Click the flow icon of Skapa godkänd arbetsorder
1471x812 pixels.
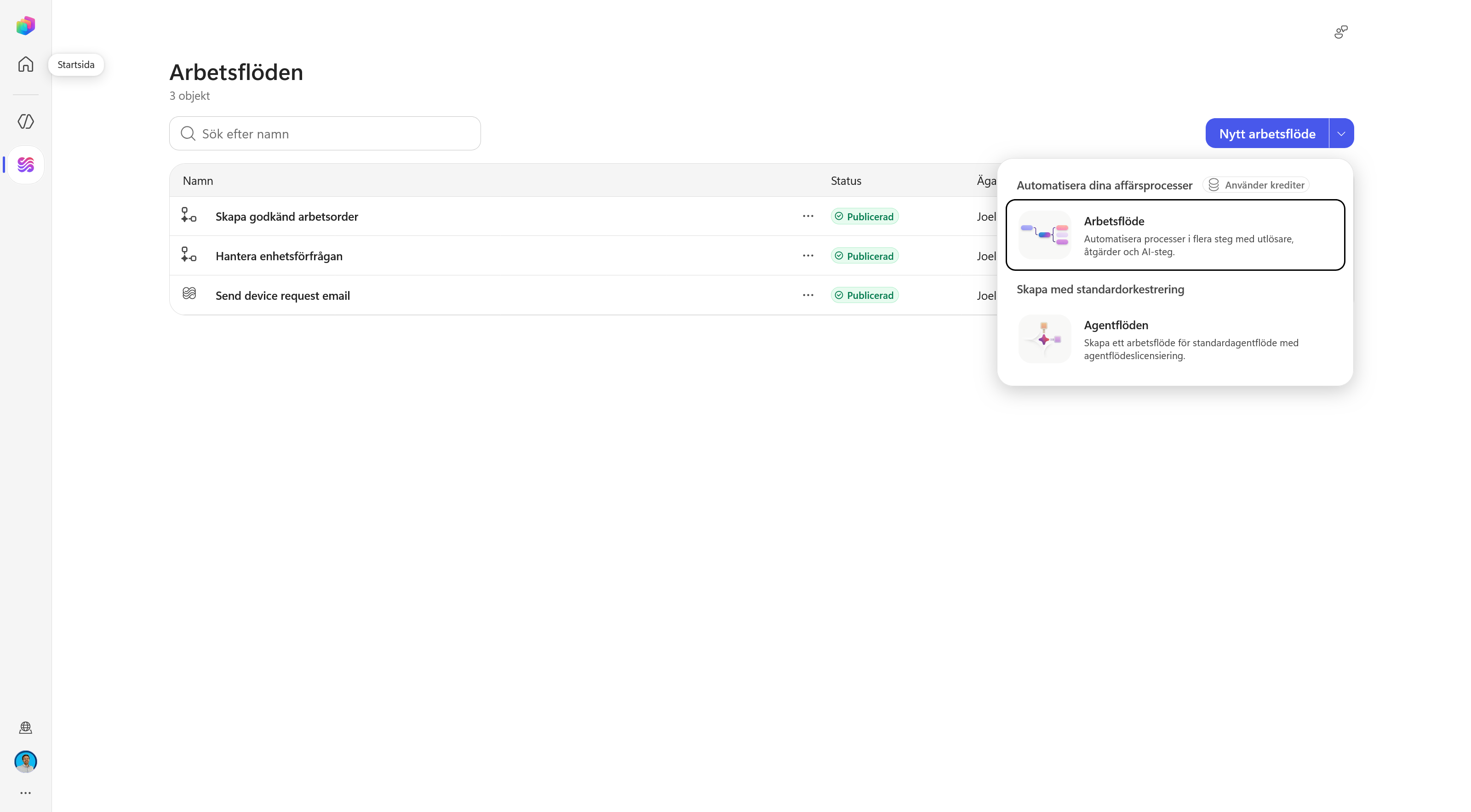click(x=189, y=215)
